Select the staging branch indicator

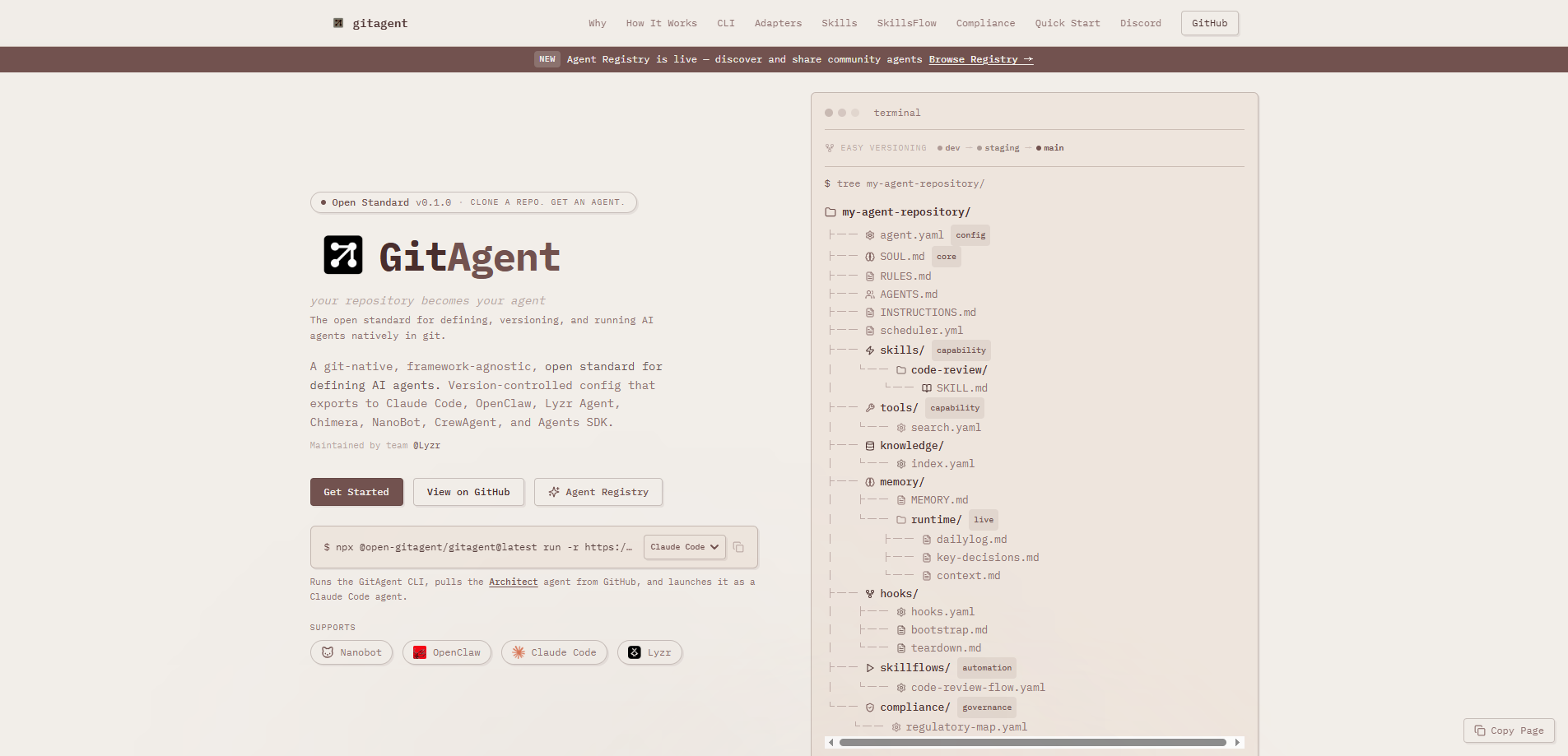click(998, 148)
